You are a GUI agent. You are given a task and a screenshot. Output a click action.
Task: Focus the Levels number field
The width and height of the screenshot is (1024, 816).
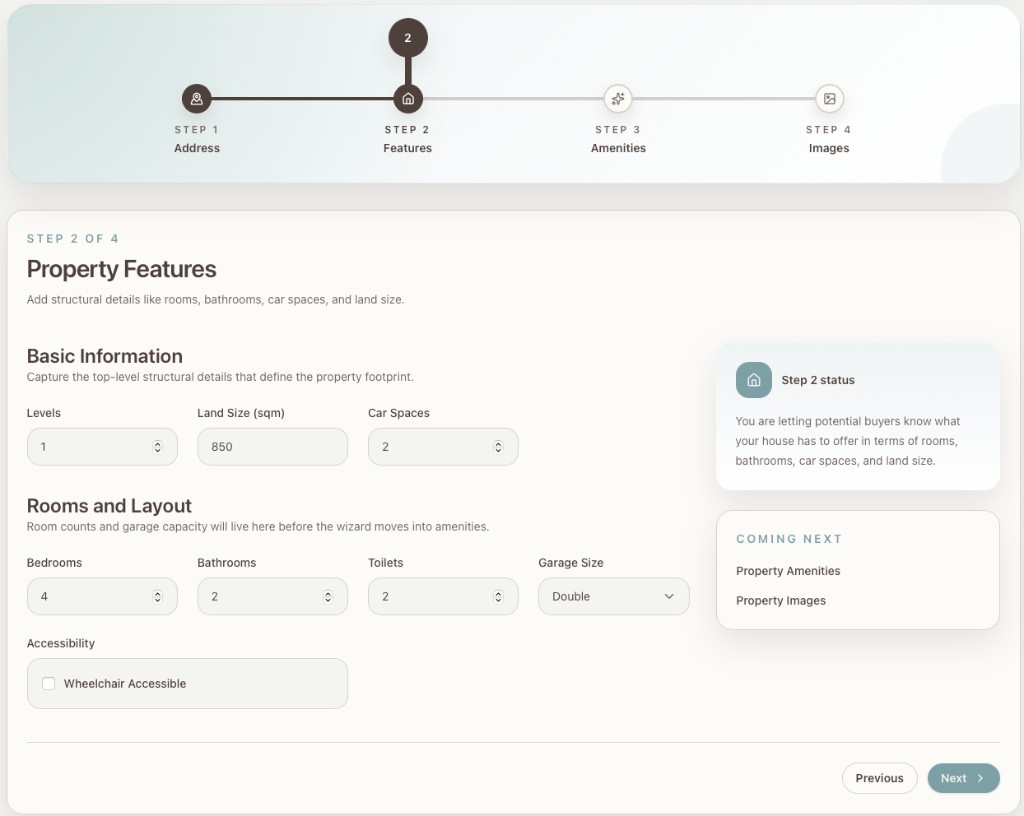pyautogui.click(x=102, y=447)
